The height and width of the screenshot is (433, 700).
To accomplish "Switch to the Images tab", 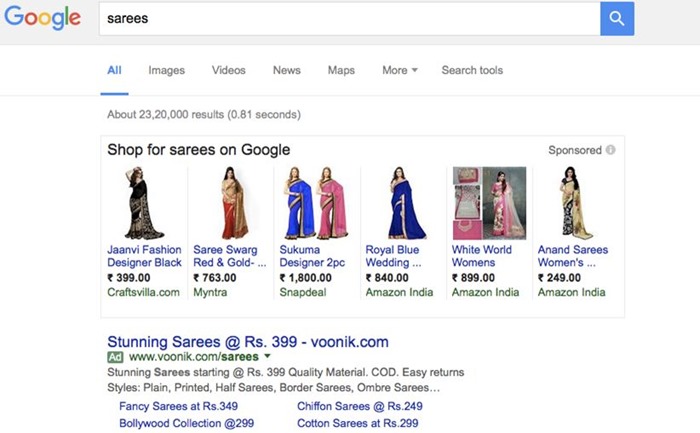I will click(x=166, y=70).
